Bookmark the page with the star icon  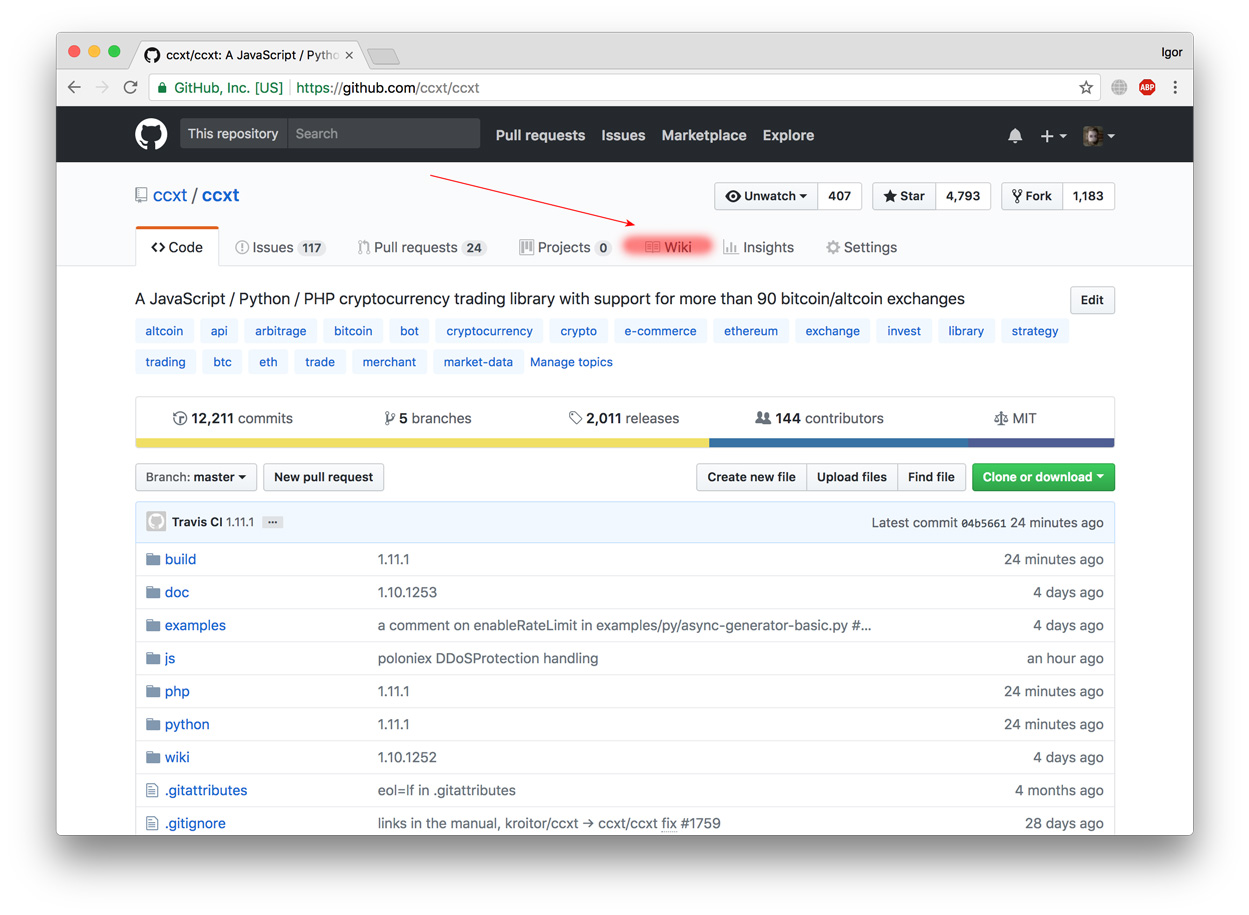click(1086, 88)
